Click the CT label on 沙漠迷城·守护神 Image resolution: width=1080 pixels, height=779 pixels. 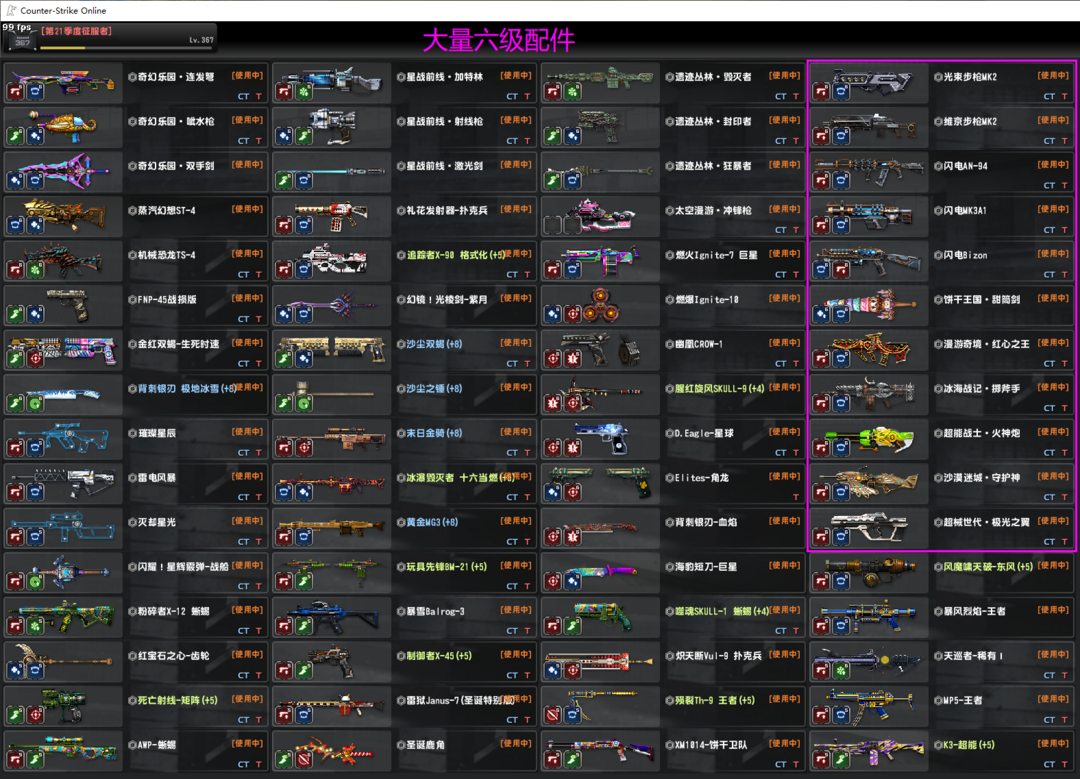1049,497
